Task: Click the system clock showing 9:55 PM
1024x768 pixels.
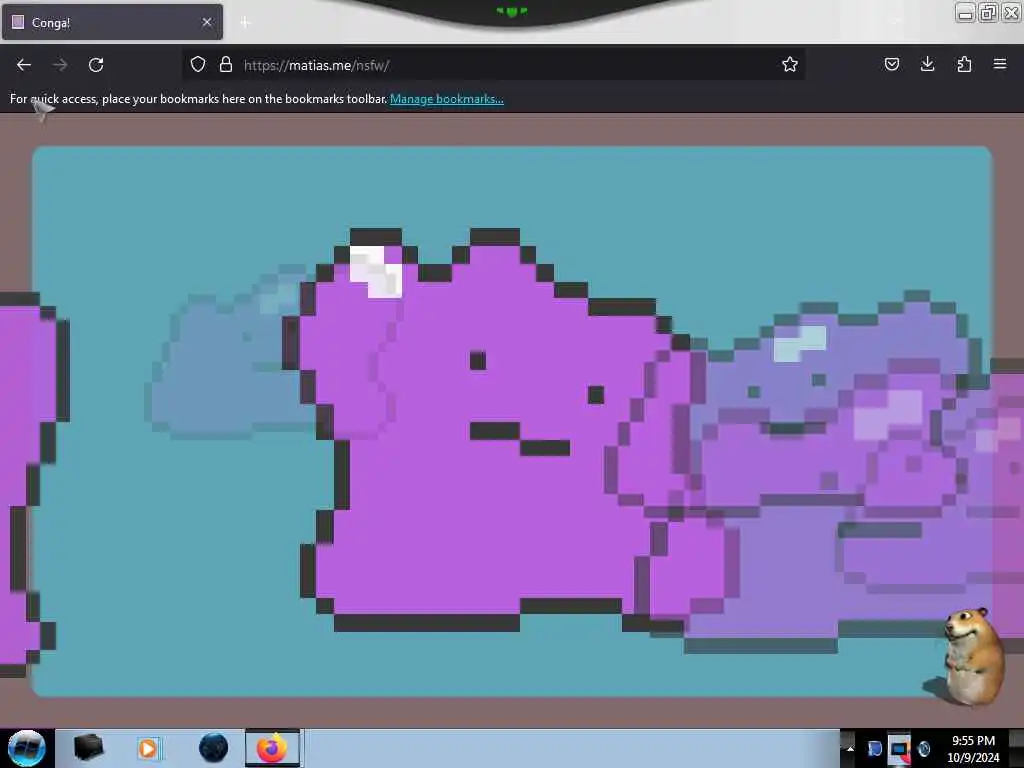Action: 973,749
